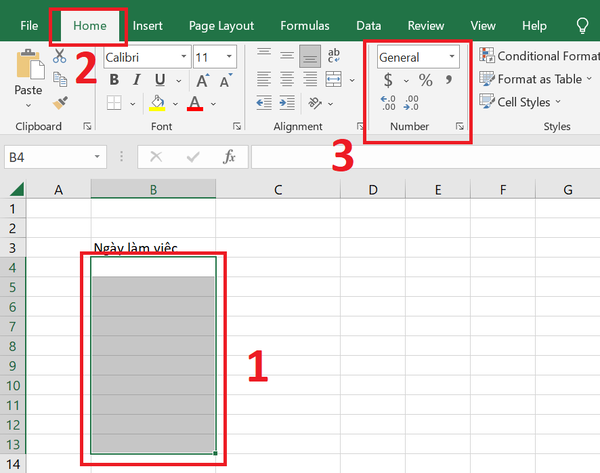Expand fill color dropdown arrow
This screenshot has width=600, height=473.
175,104
